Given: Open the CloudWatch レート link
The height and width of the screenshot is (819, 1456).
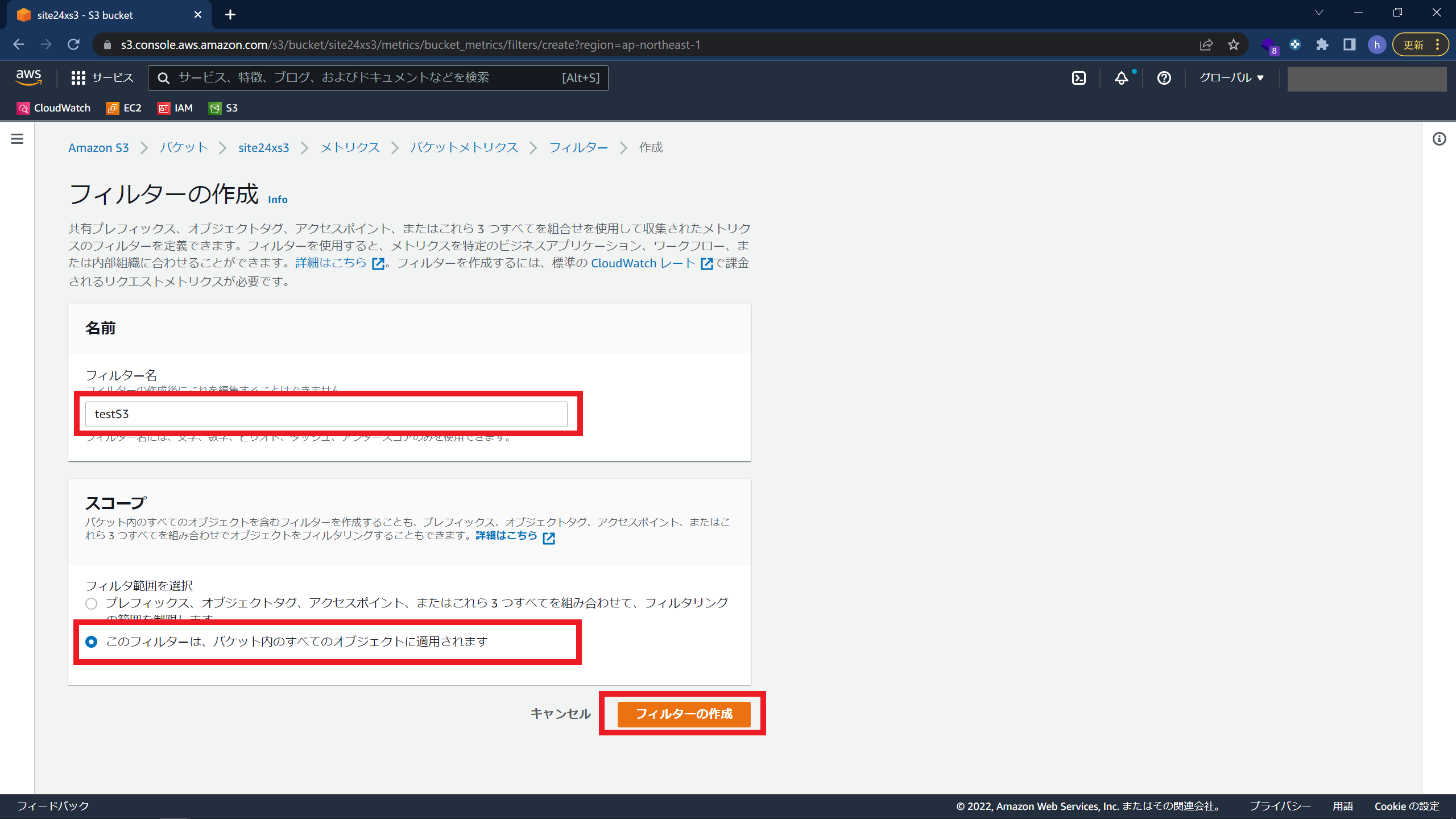Looking at the screenshot, I should point(652,263).
